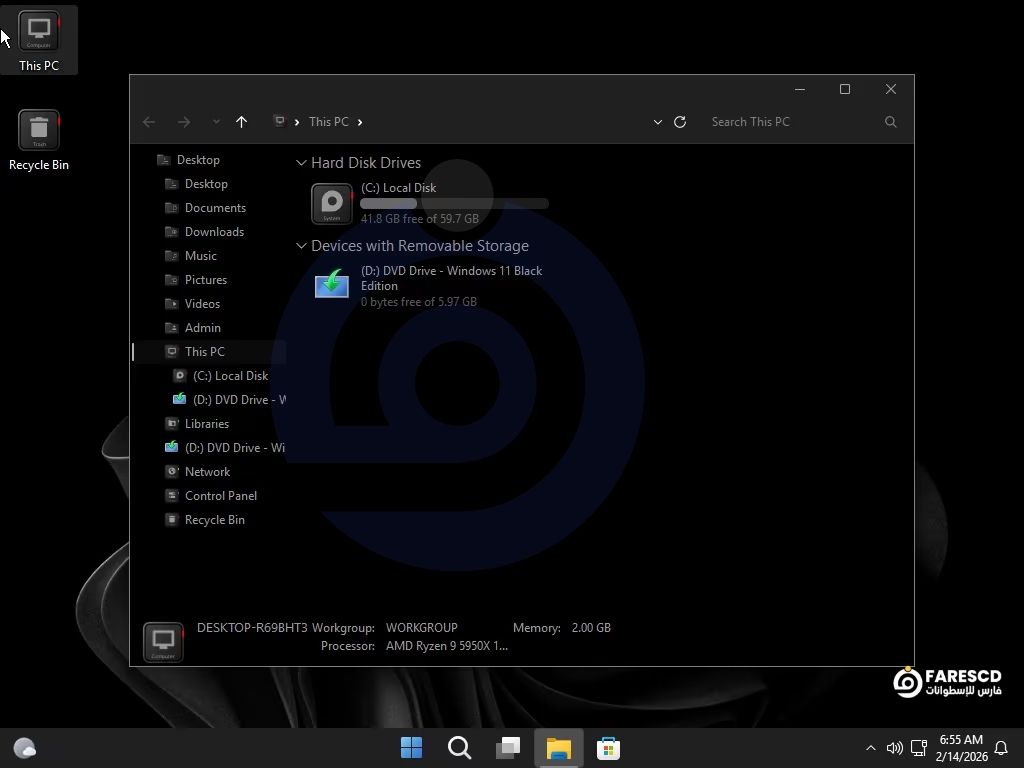Show hidden system tray icons
The height and width of the screenshot is (768, 1024).
tap(870, 748)
